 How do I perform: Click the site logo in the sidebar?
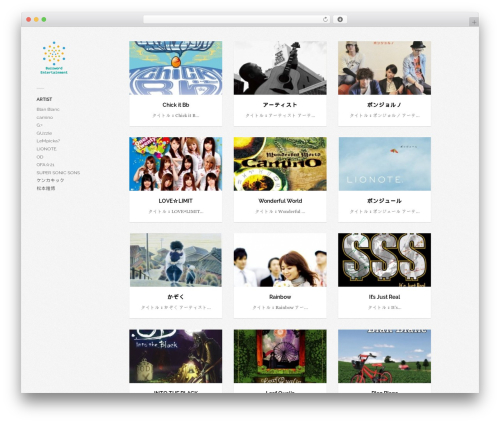click(54, 58)
